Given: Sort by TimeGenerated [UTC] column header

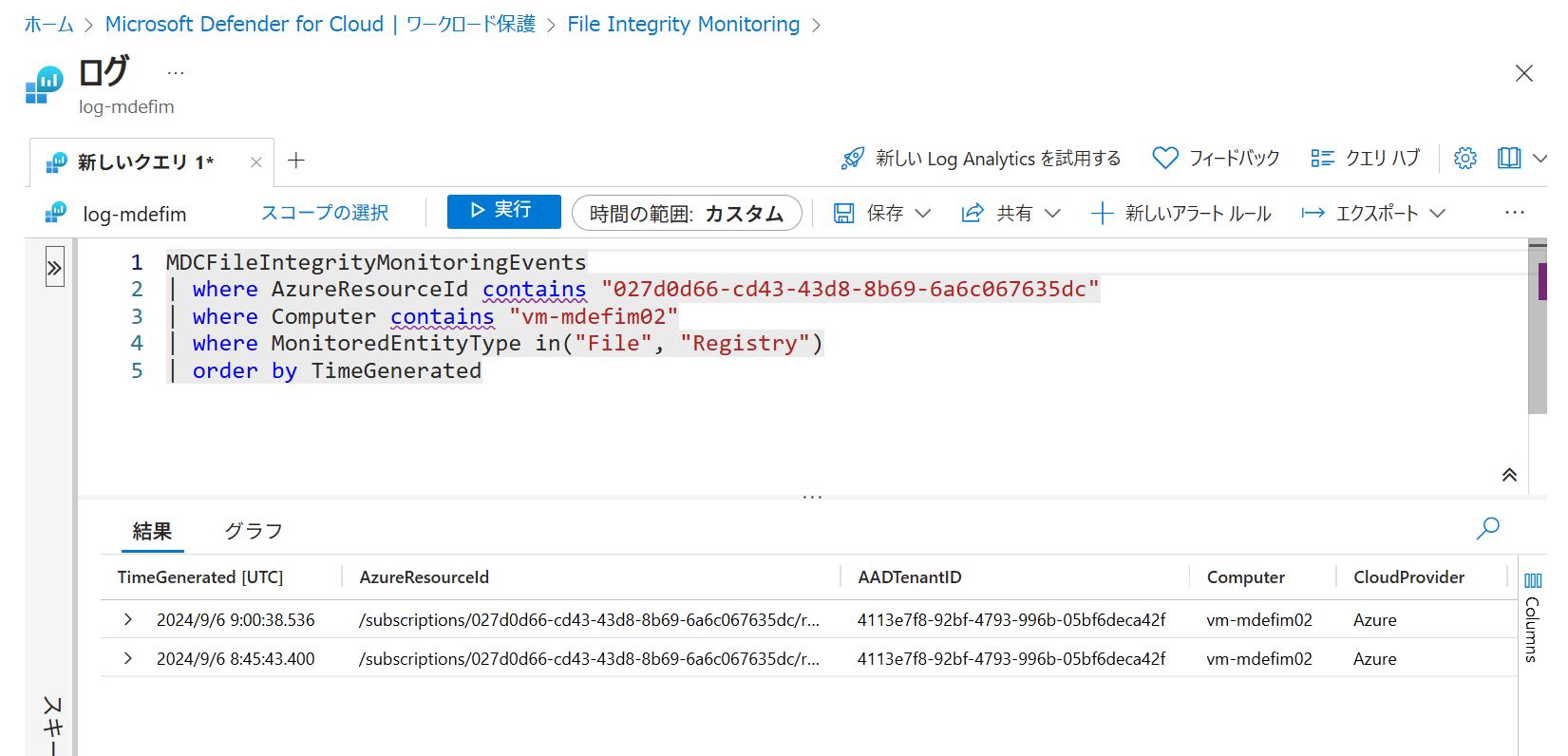Looking at the screenshot, I should point(200,577).
